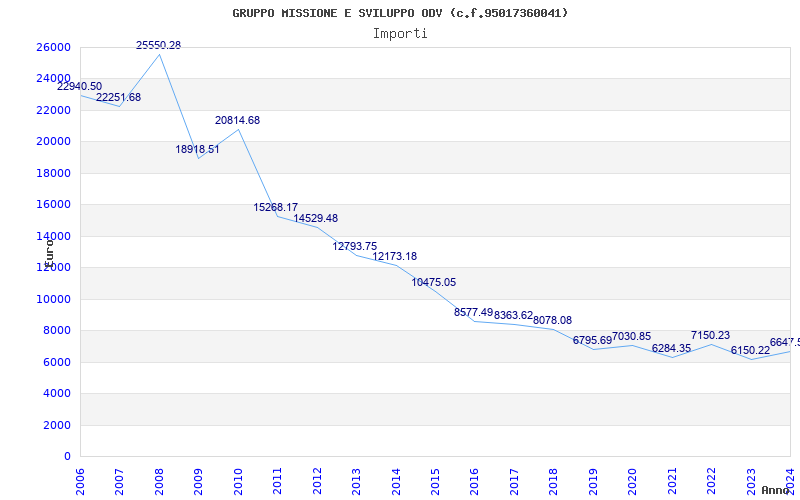The width and height of the screenshot is (800, 500).
Task: Select the 14529.48 data label
Action: point(315,218)
